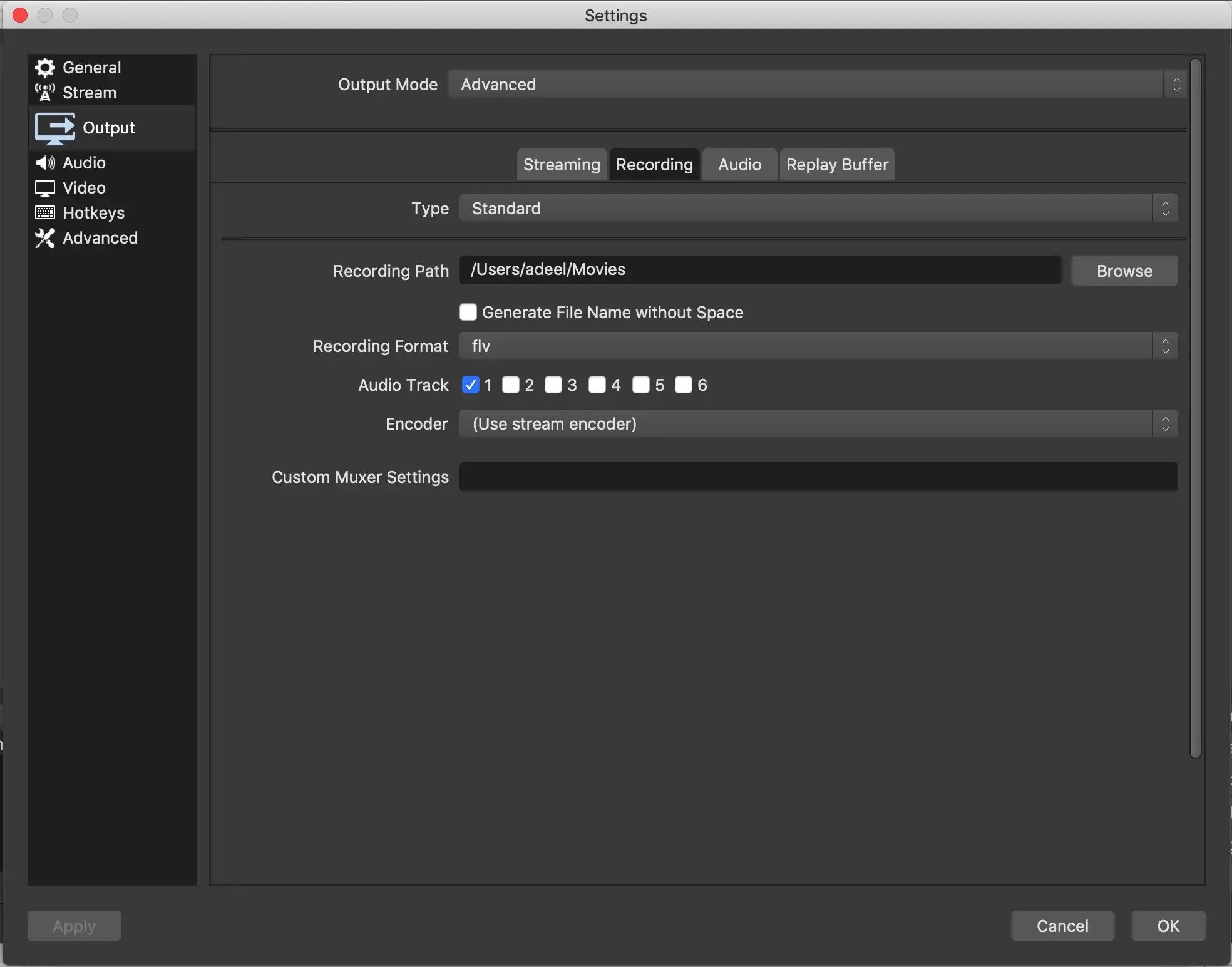
Task: Open Advanced settings via tools icon
Action: coord(44,238)
